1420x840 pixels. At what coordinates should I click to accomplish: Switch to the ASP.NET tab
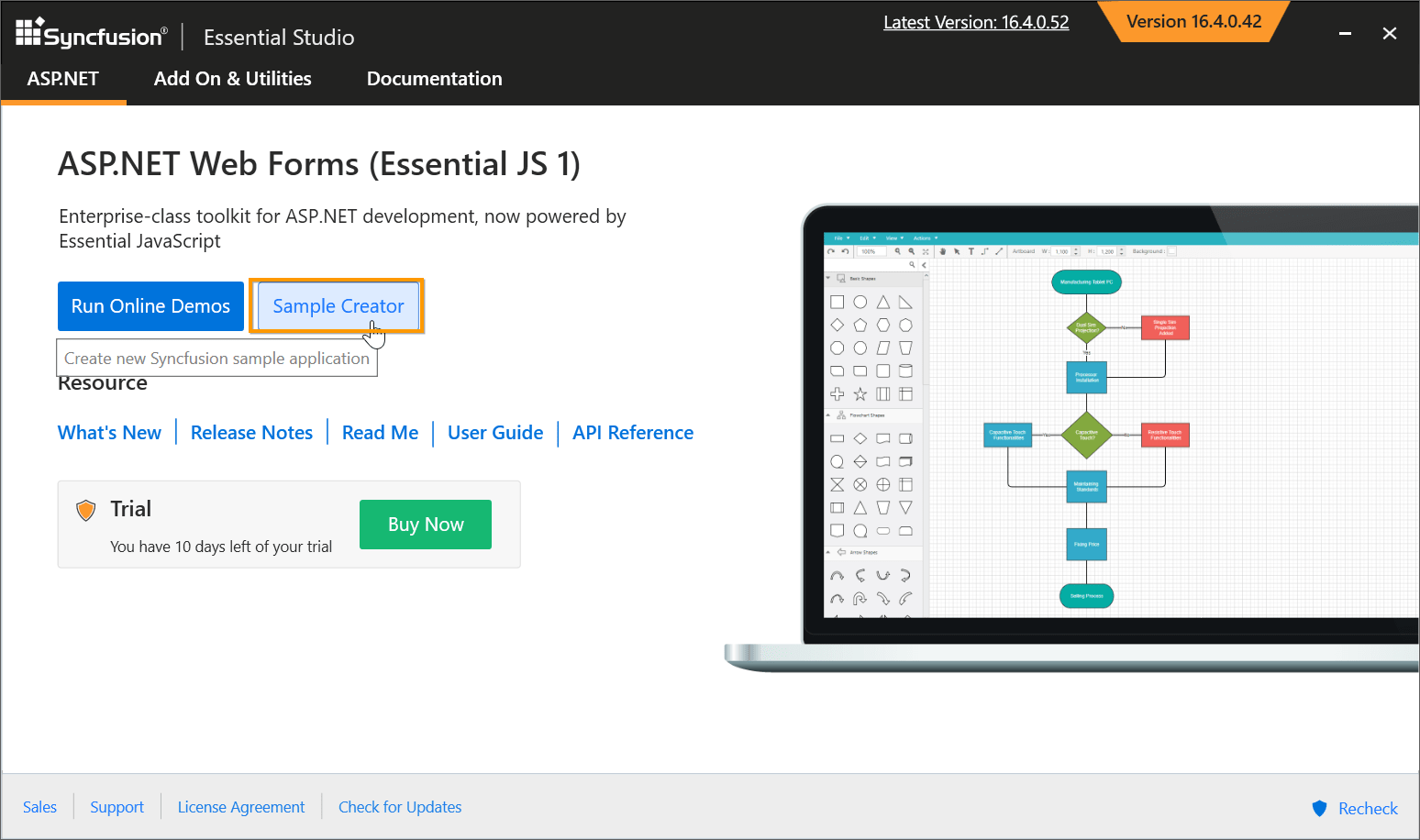point(63,79)
